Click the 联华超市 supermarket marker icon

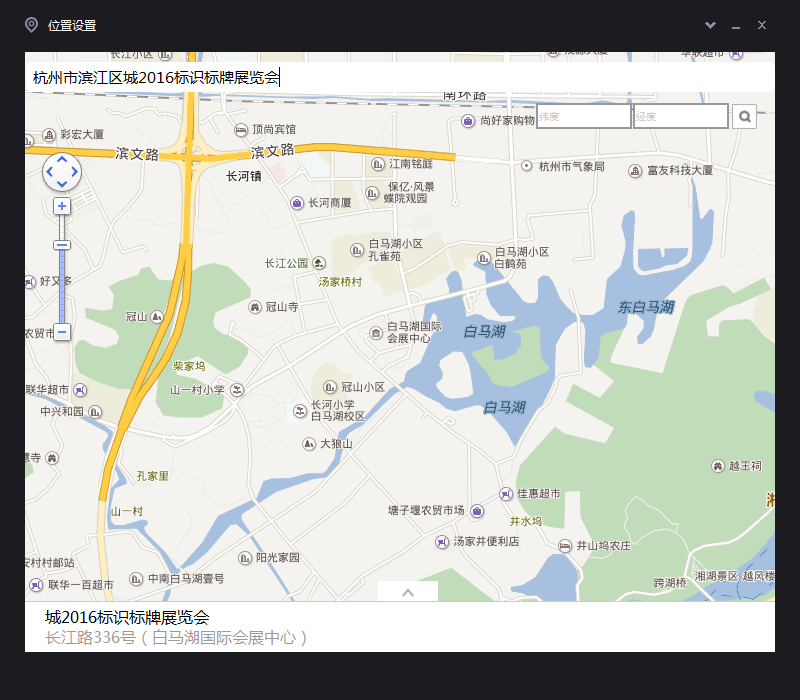tap(80, 390)
